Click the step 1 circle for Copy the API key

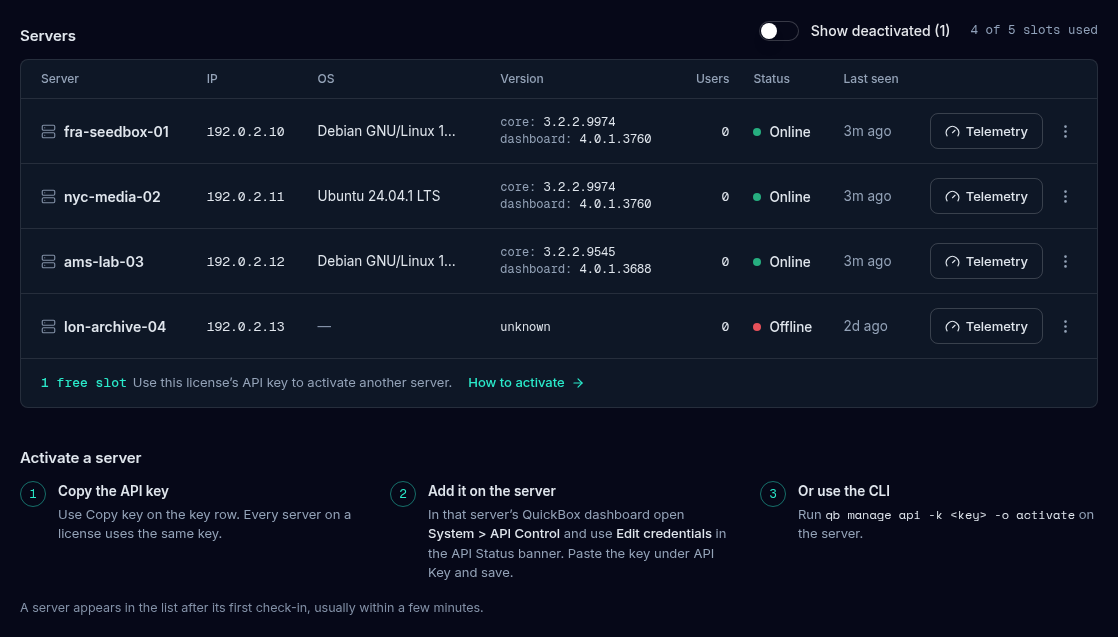(33, 494)
